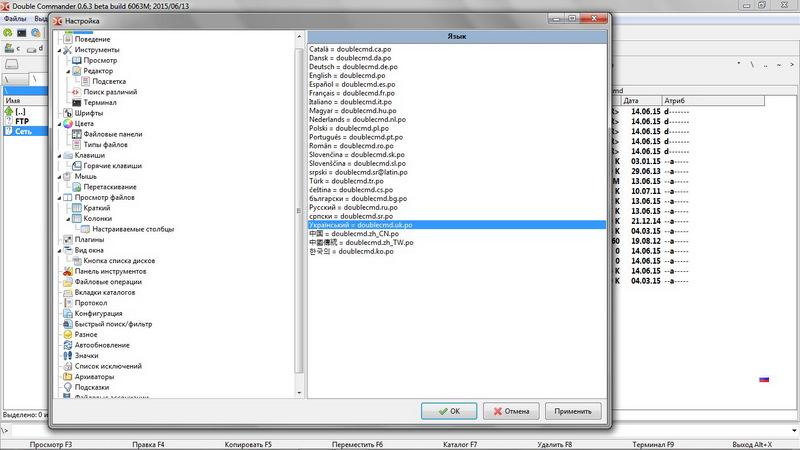The image size is (800, 450).
Task: Select English = doublecmd.po language
Action: (347, 76)
